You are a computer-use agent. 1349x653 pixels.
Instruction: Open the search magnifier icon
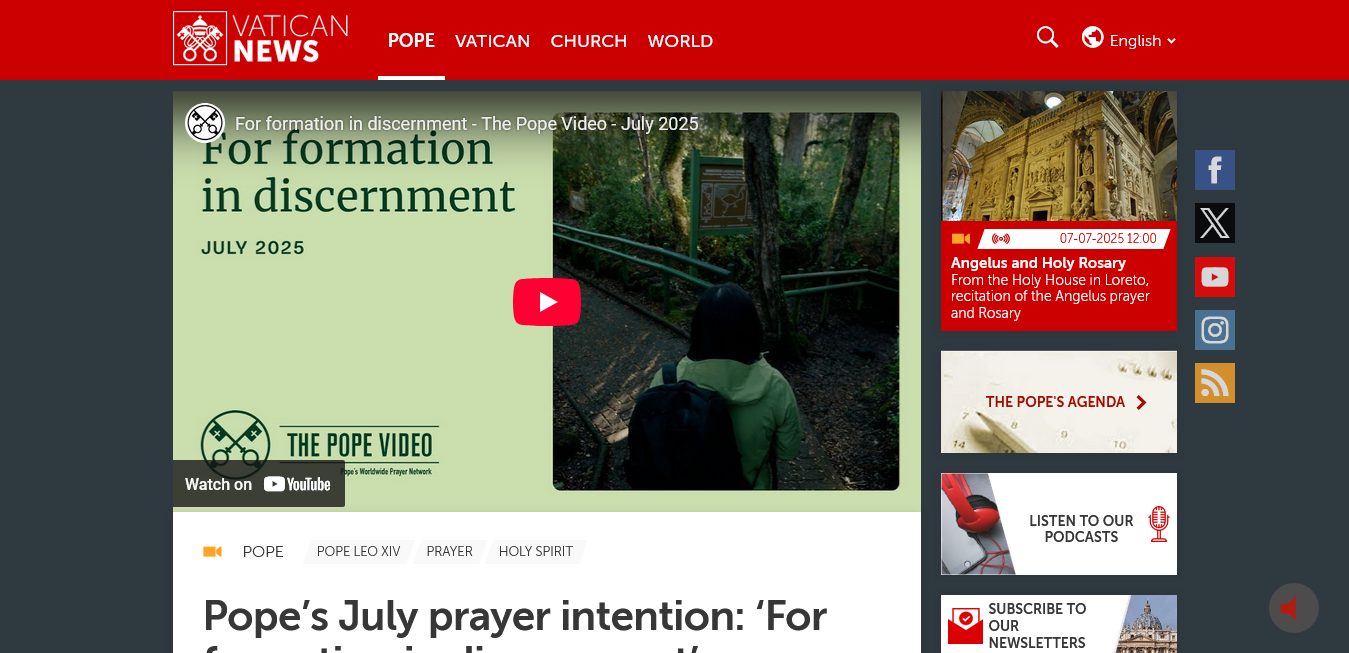[x=1047, y=38]
